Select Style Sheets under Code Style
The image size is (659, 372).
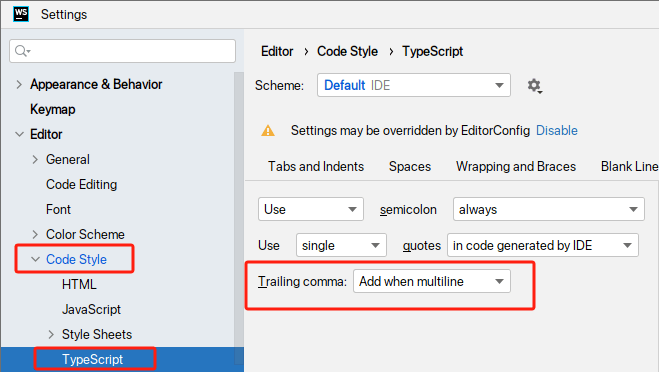(x=97, y=335)
